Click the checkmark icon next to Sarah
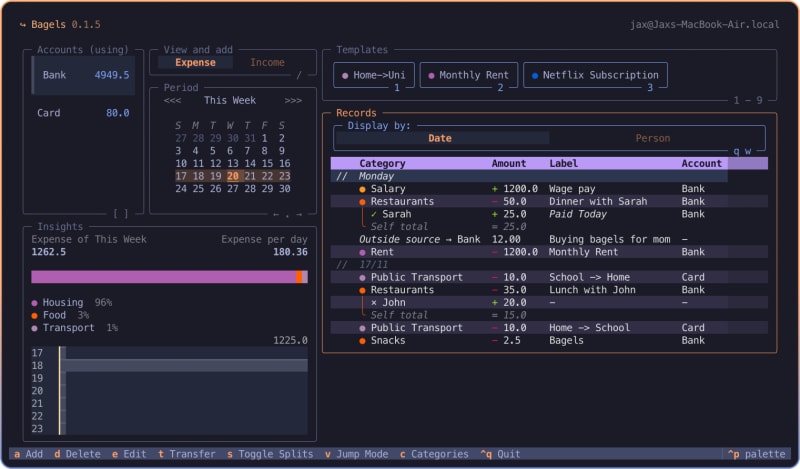Viewport: 800px width, 469px height. pyautogui.click(x=374, y=214)
